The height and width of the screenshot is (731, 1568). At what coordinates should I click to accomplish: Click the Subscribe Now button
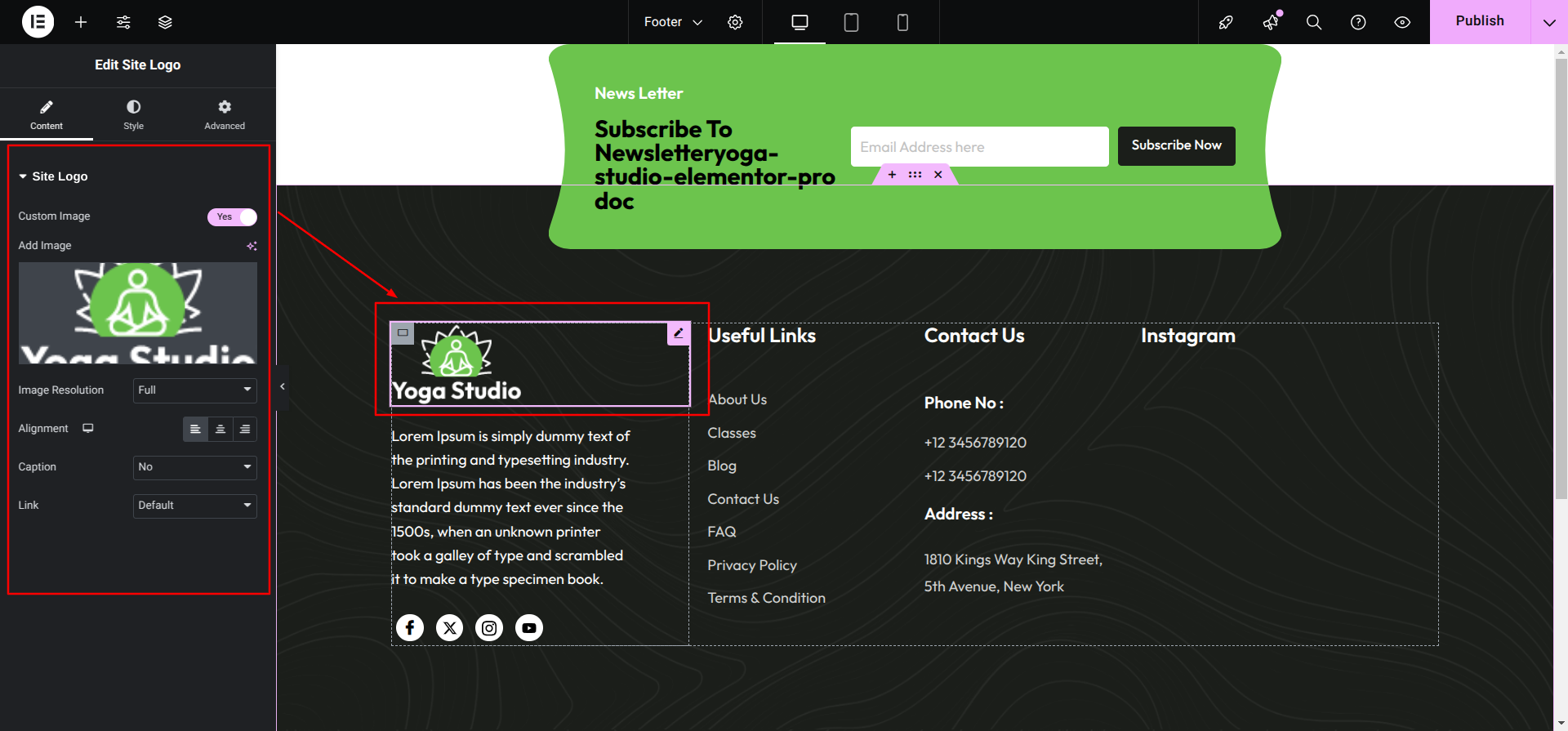click(1177, 146)
